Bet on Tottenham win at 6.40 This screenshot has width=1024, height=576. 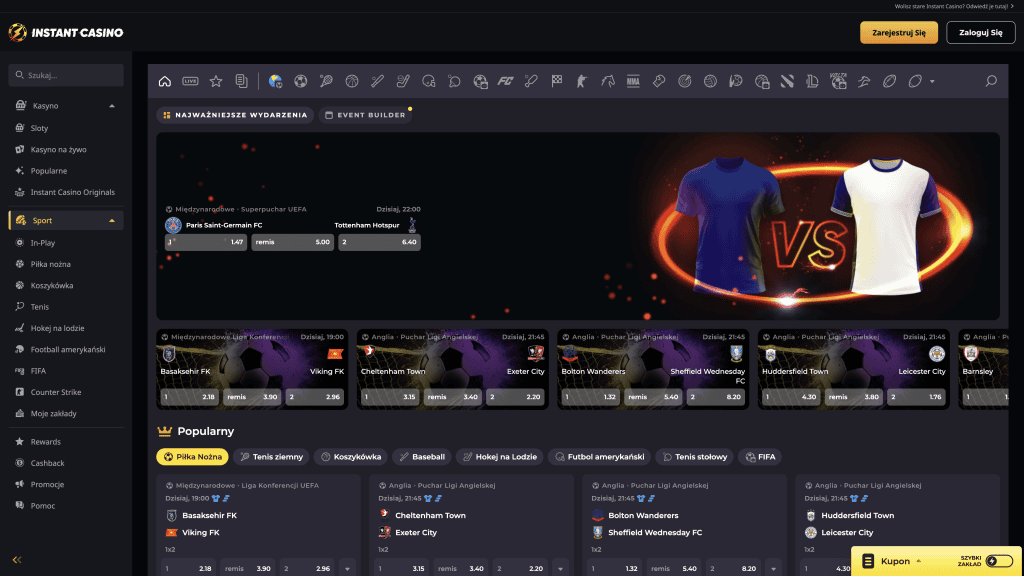[x=379, y=242]
